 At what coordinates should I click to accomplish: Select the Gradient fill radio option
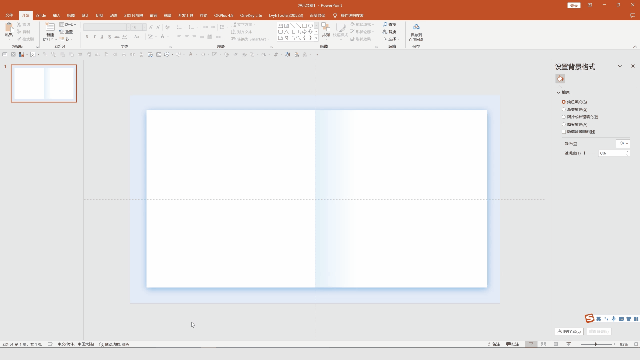coord(564,109)
